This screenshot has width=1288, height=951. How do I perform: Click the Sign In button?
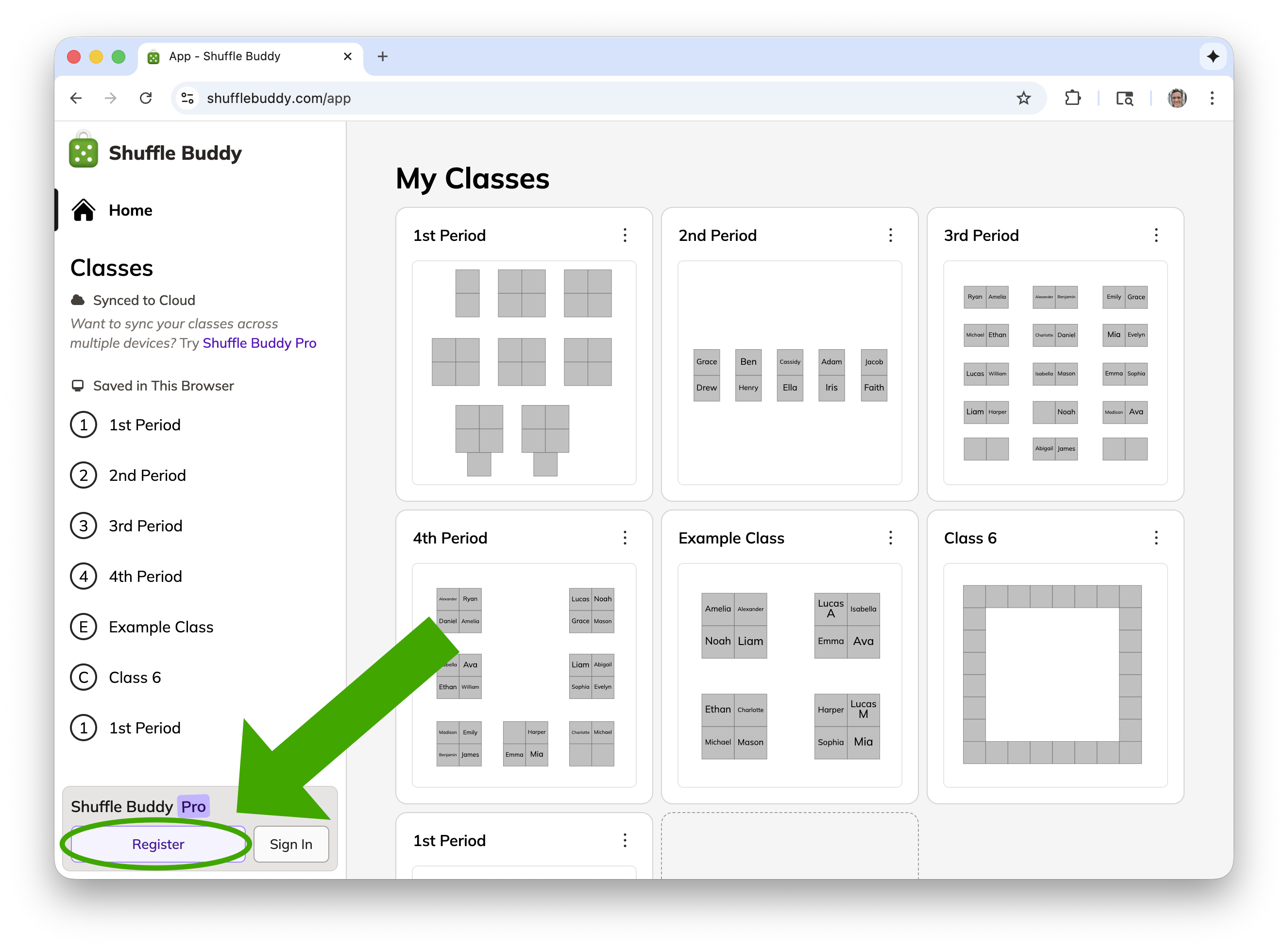point(291,845)
